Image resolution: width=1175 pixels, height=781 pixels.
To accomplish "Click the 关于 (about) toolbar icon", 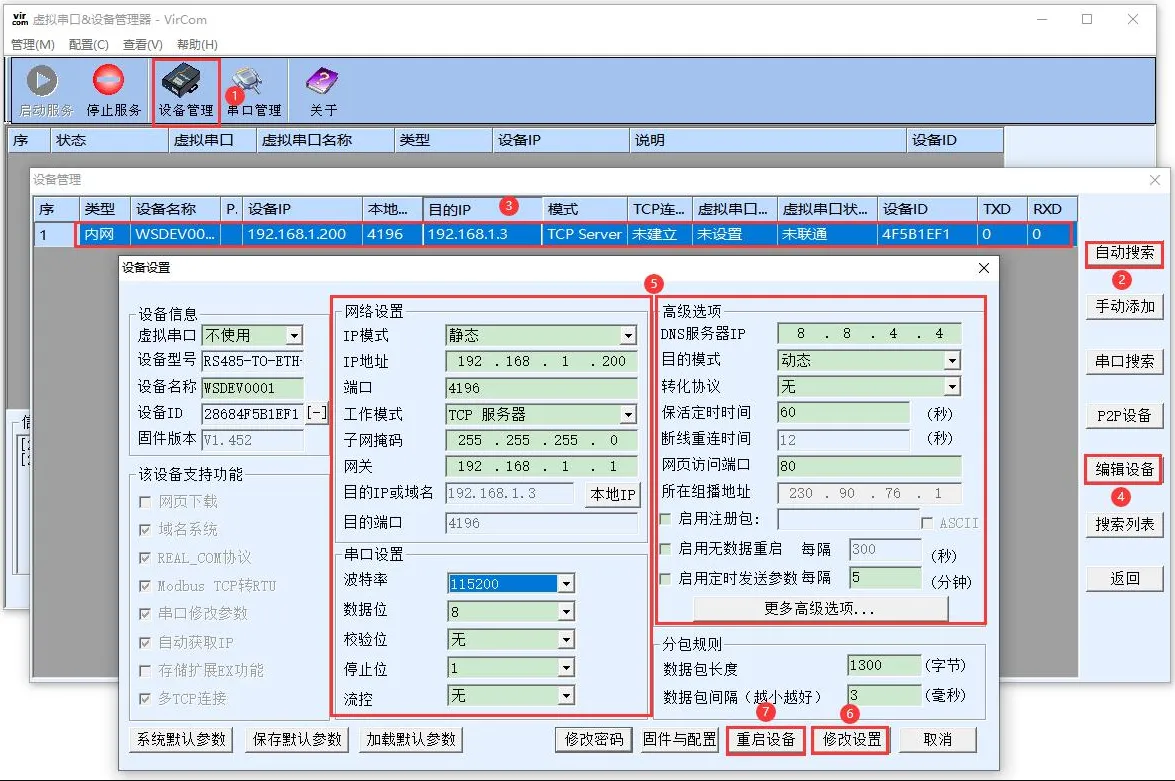I will tap(322, 90).
